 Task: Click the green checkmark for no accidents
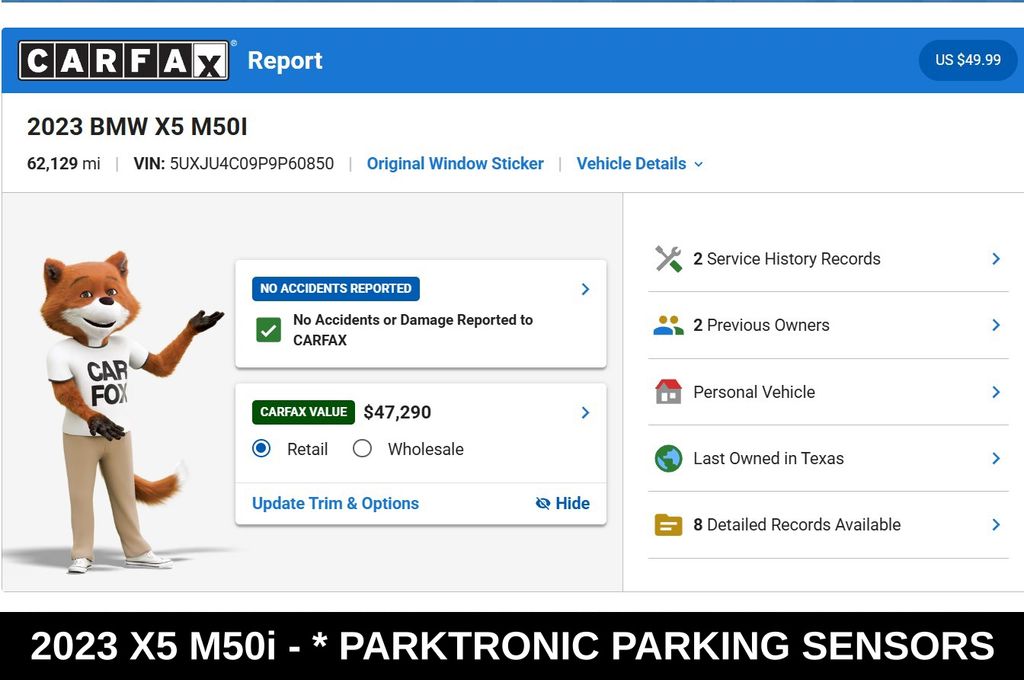pos(268,330)
